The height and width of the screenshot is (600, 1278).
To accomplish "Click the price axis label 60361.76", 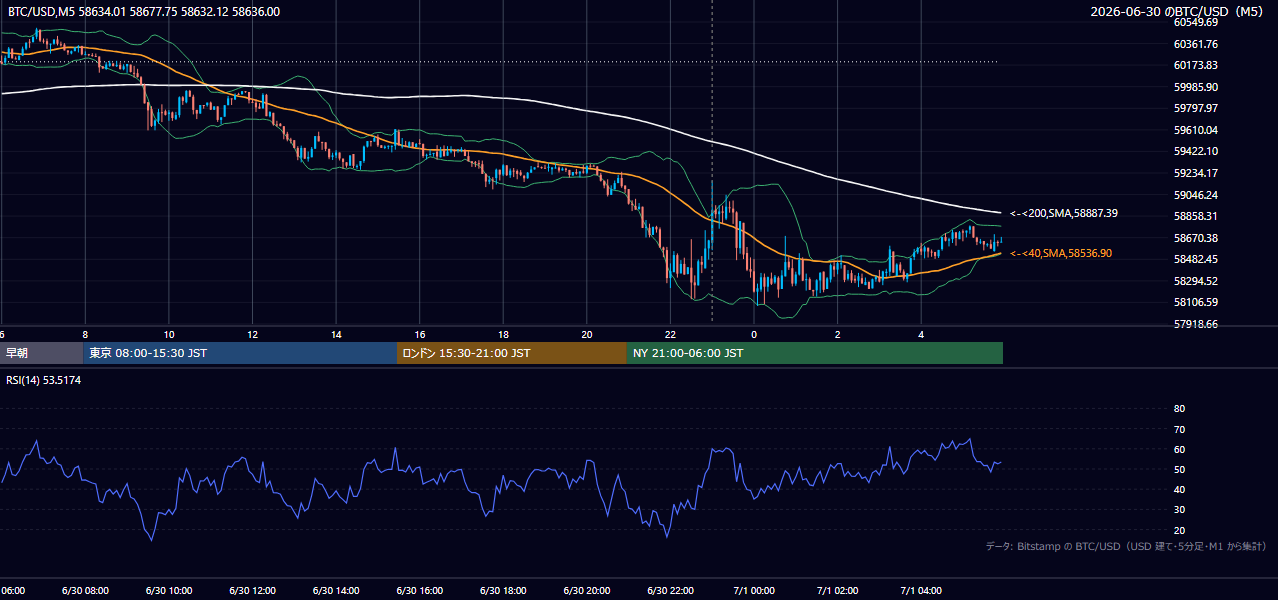I will [x=1196, y=44].
